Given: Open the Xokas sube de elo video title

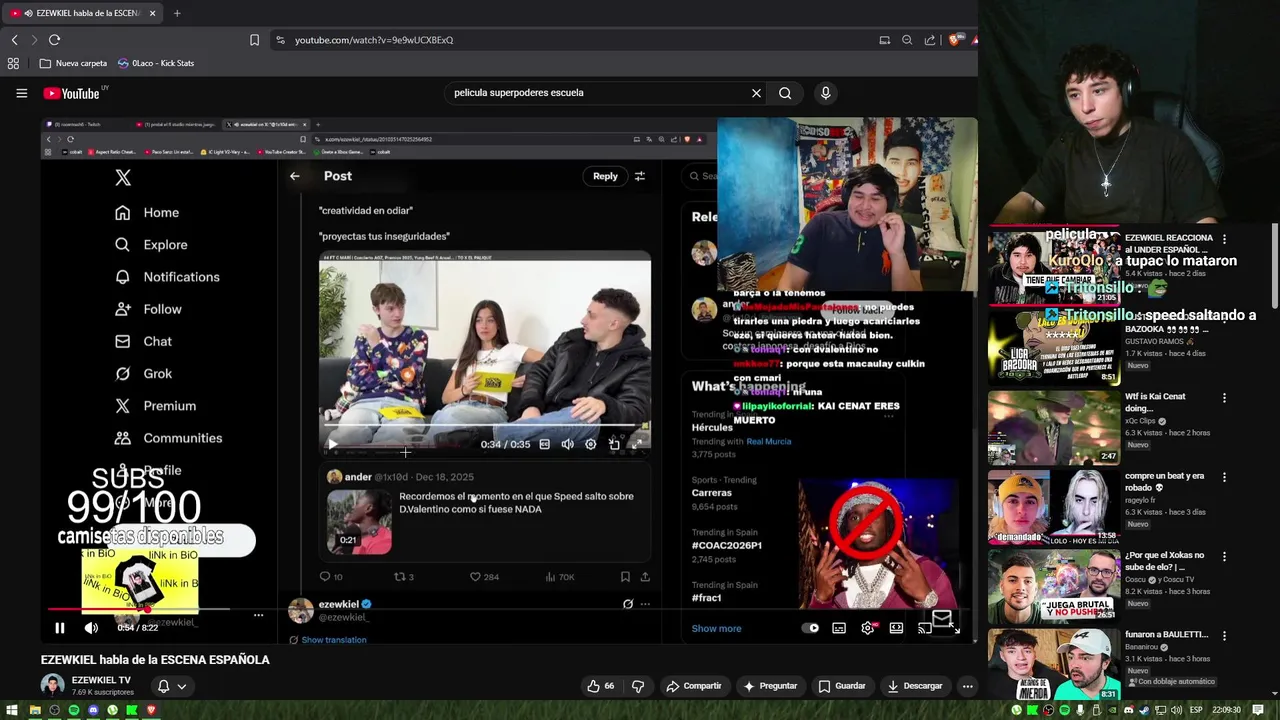Looking at the screenshot, I should (1164, 561).
